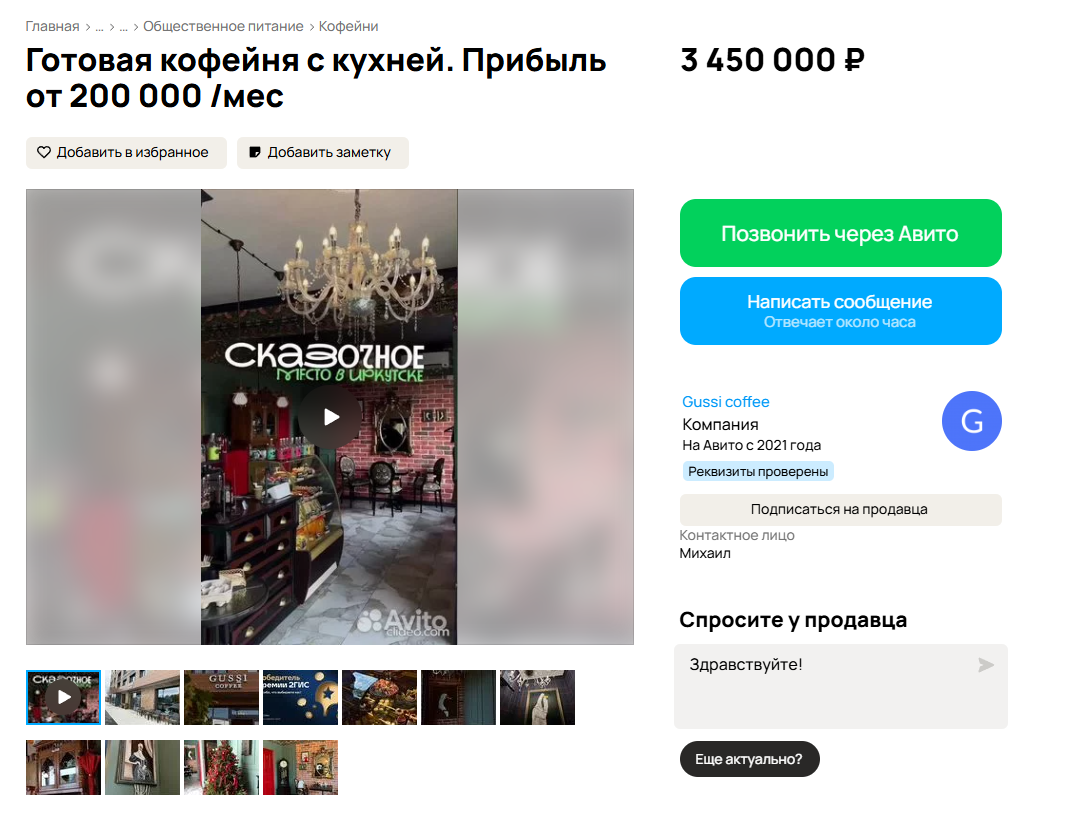This screenshot has height=816, width=1082.
Task: Play the main coffee shop video
Action: coord(330,417)
